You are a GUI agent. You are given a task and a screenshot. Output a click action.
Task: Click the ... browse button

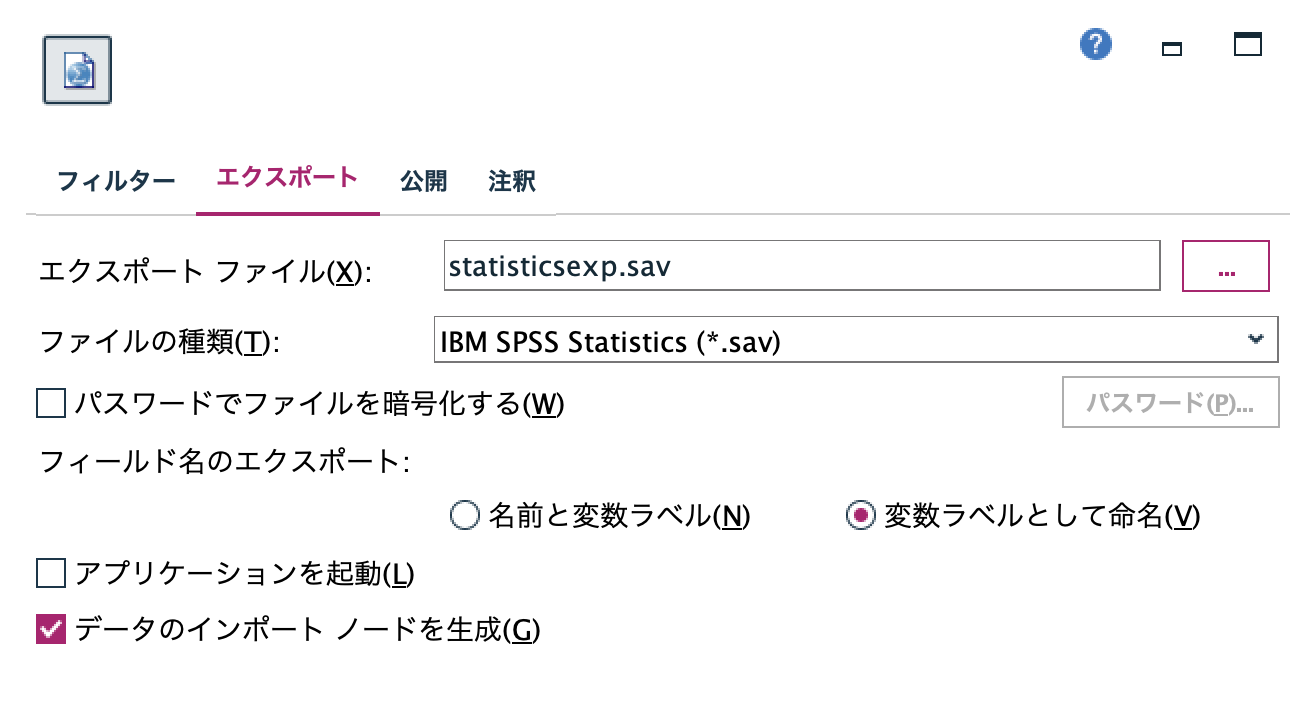point(1225,265)
